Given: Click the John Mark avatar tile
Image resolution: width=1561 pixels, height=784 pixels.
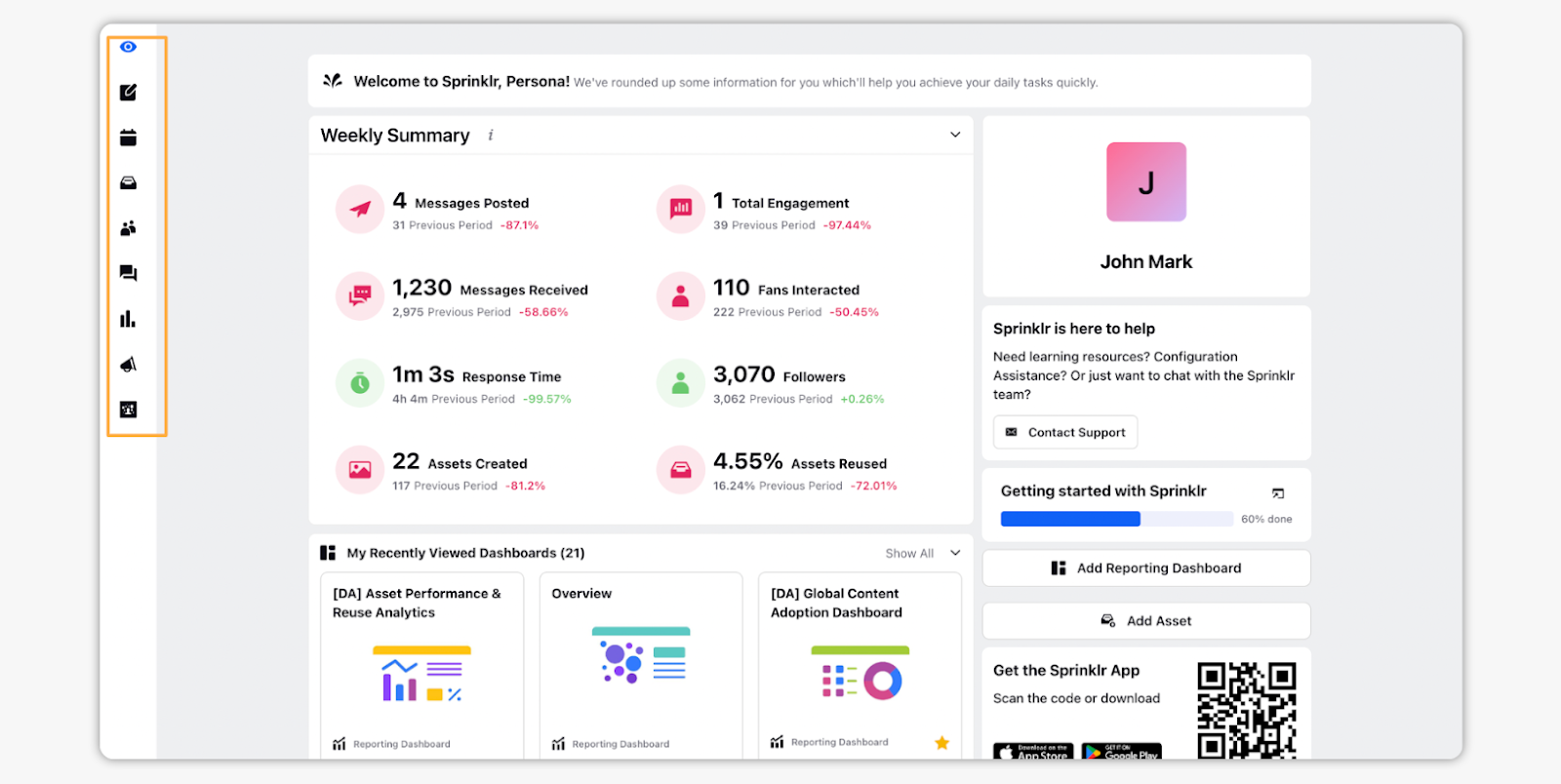Looking at the screenshot, I should [1146, 182].
